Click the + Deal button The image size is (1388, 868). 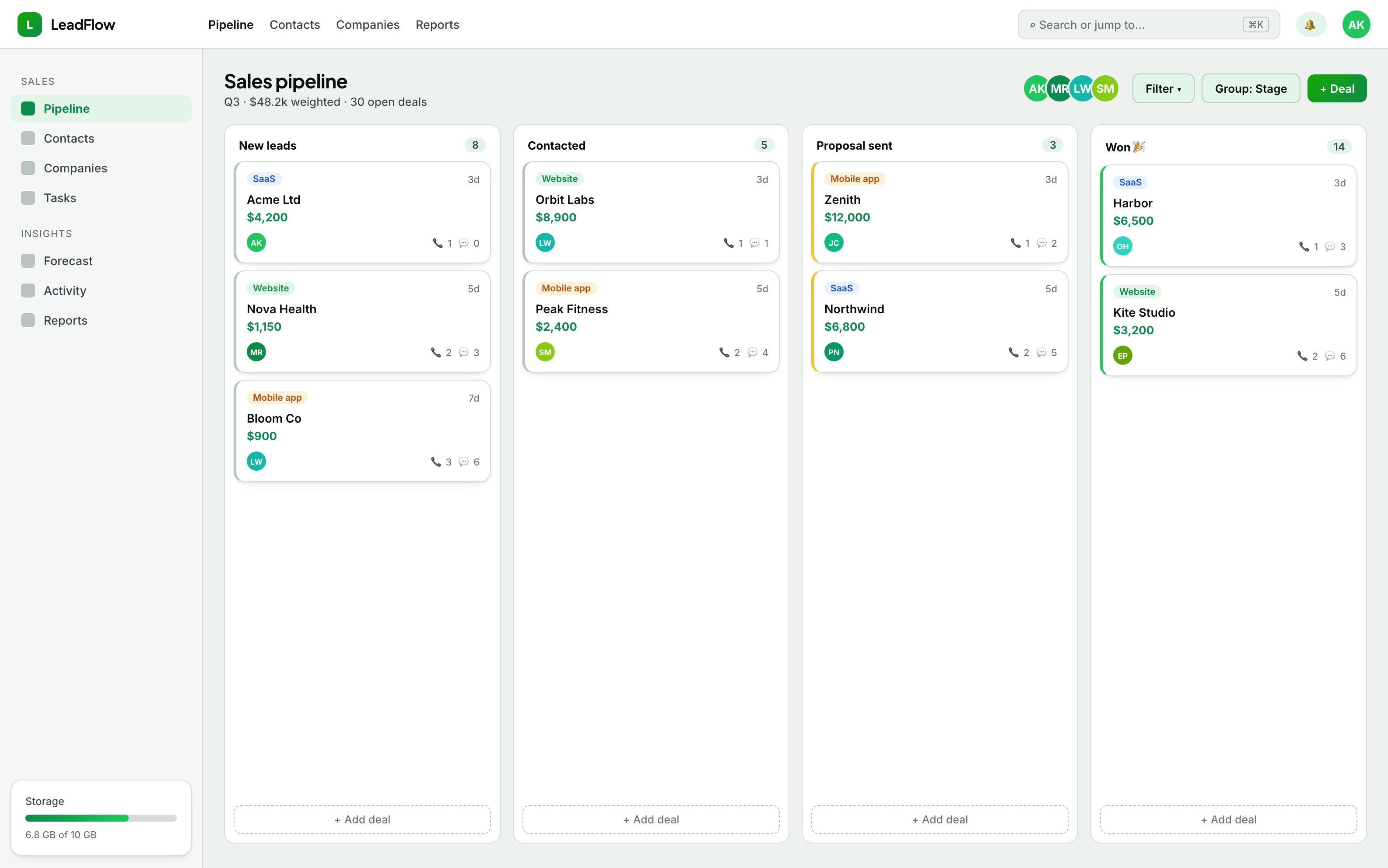(x=1337, y=88)
